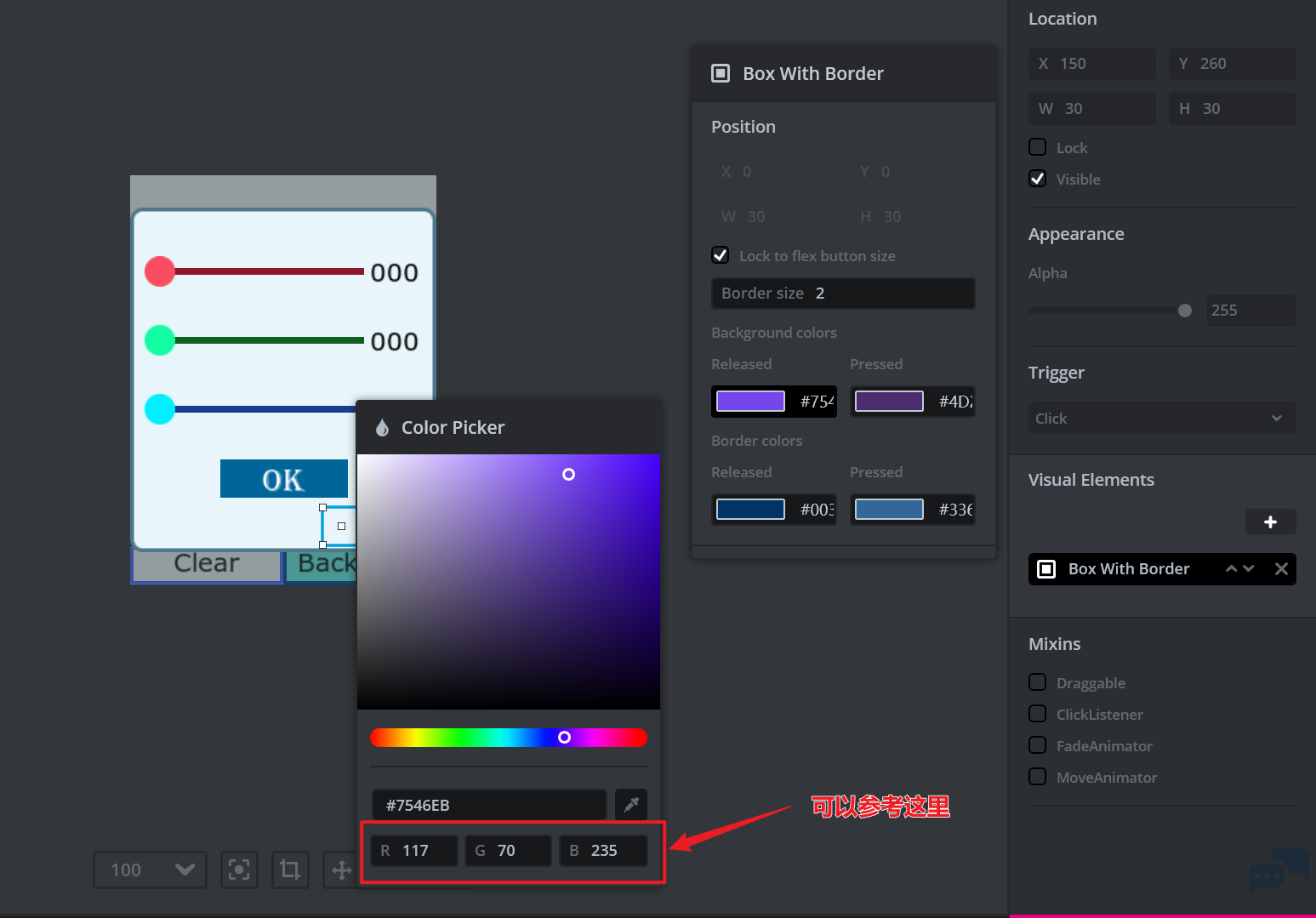Select the crop tool in bottom toolbar

click(x=290, y=870)
